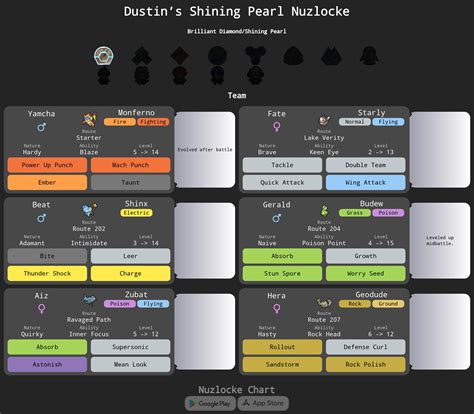Click the empty note box beside Starly

(x=440, y=150)
